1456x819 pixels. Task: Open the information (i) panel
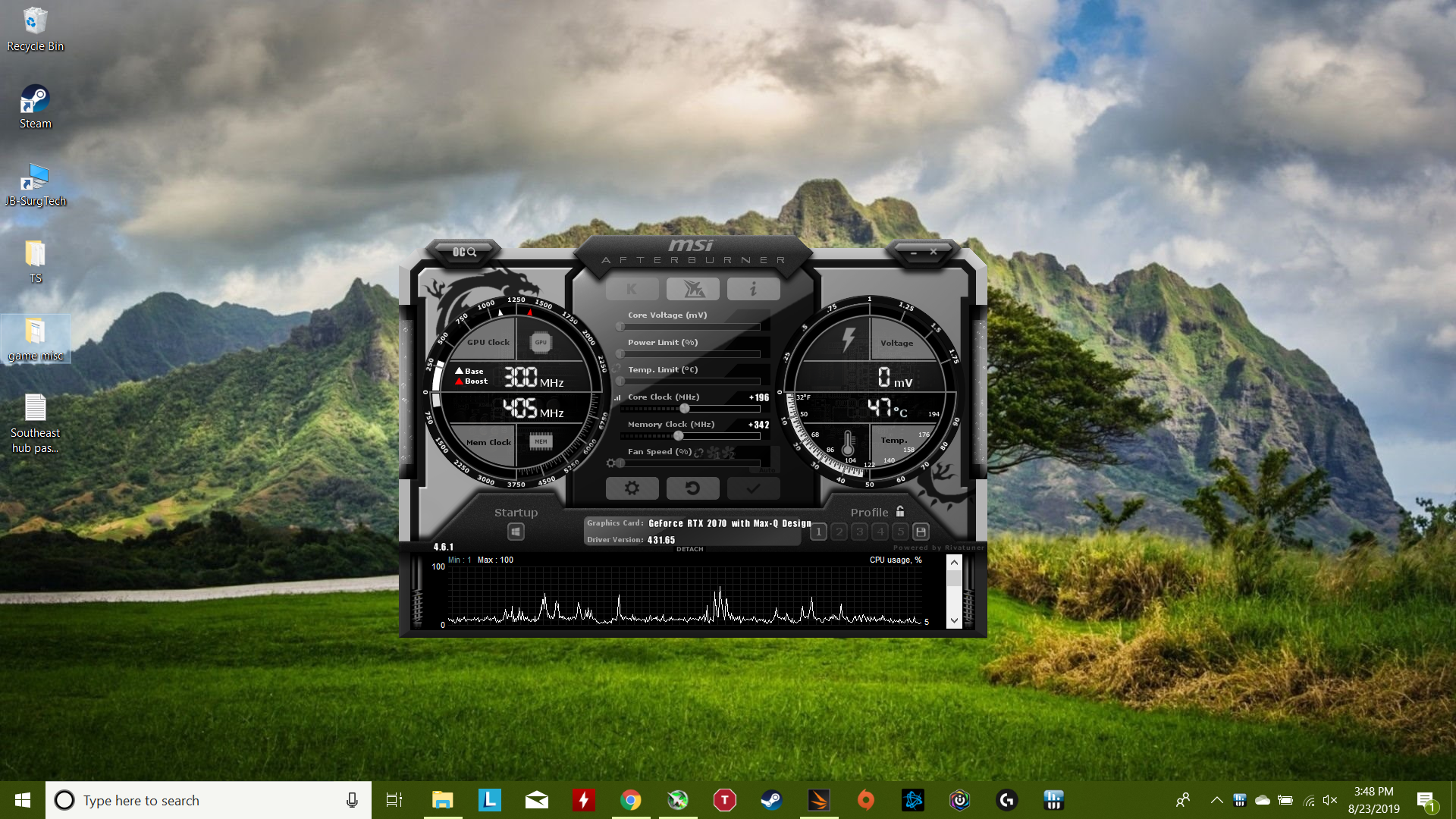click(x=753, y=289)
